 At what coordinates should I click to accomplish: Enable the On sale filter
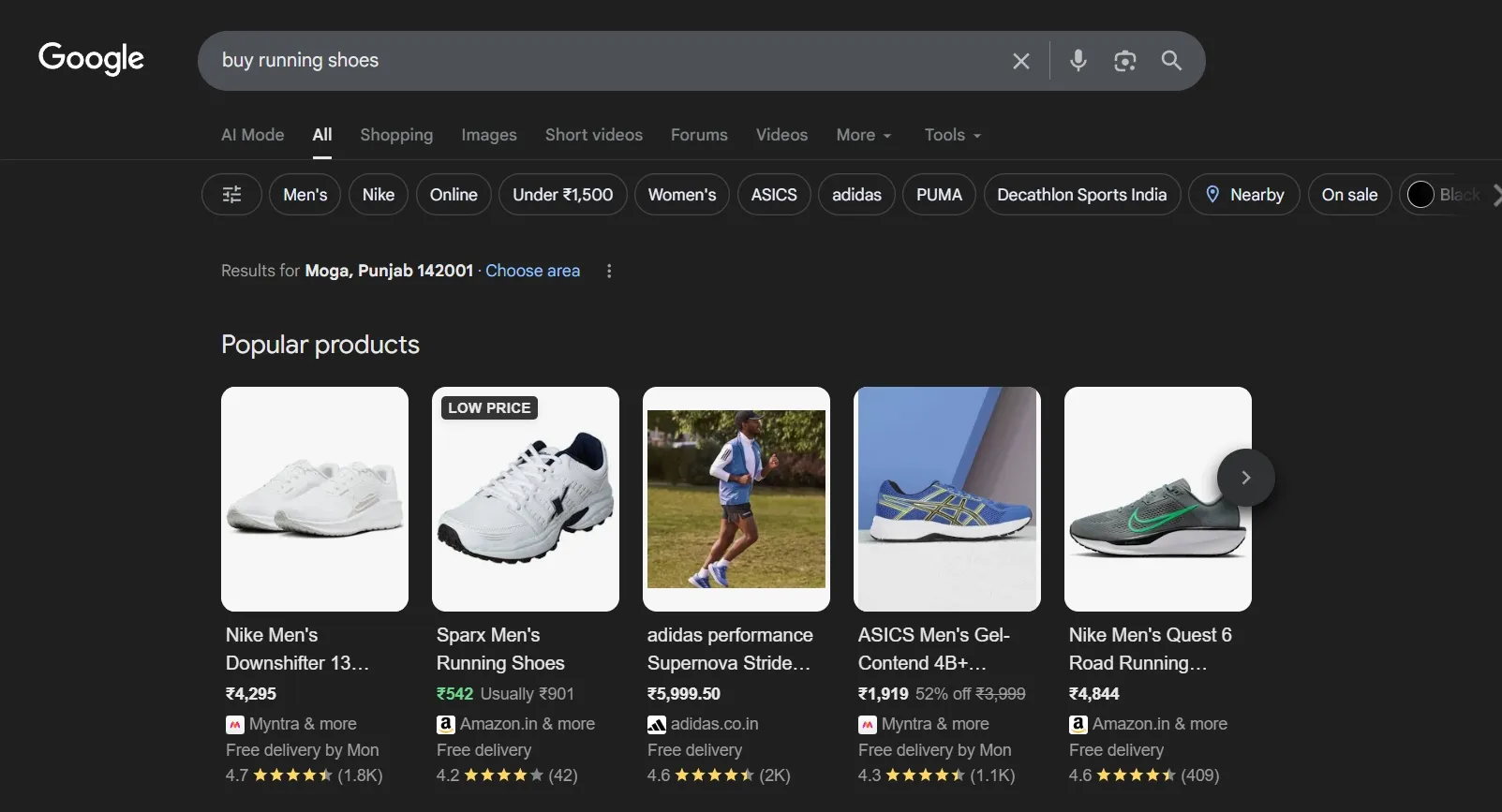click(x=1348, y=195)
